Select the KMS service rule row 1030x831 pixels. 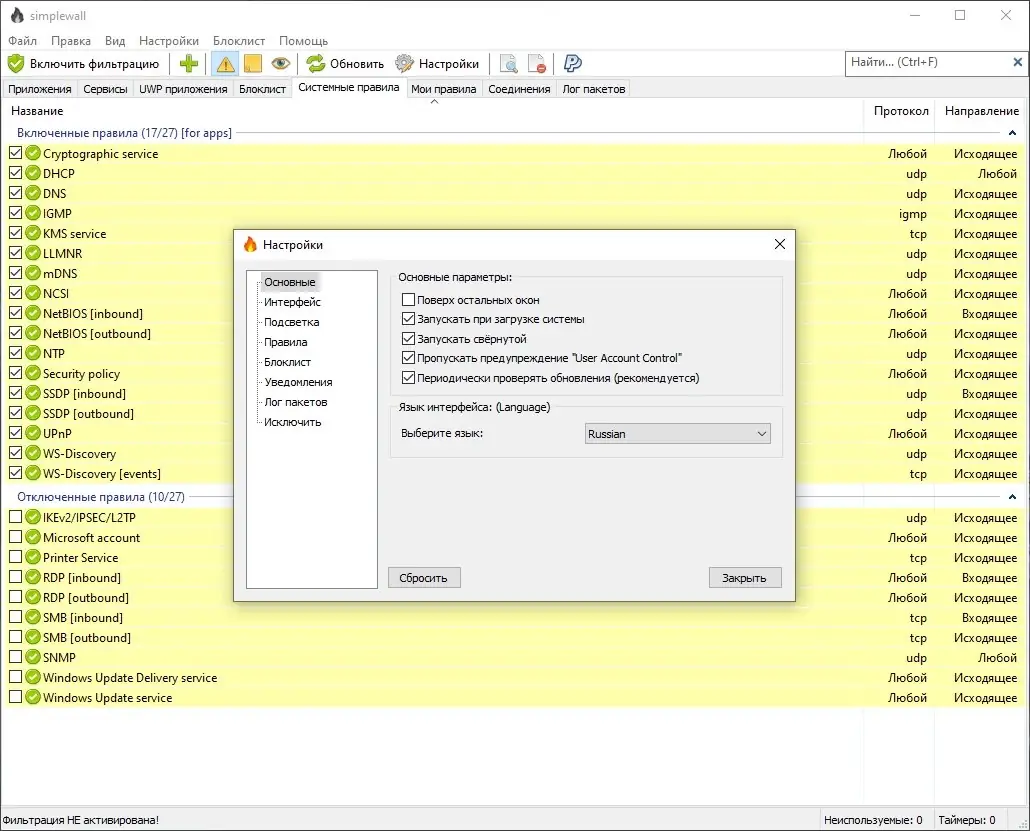[x=515, y=233]
